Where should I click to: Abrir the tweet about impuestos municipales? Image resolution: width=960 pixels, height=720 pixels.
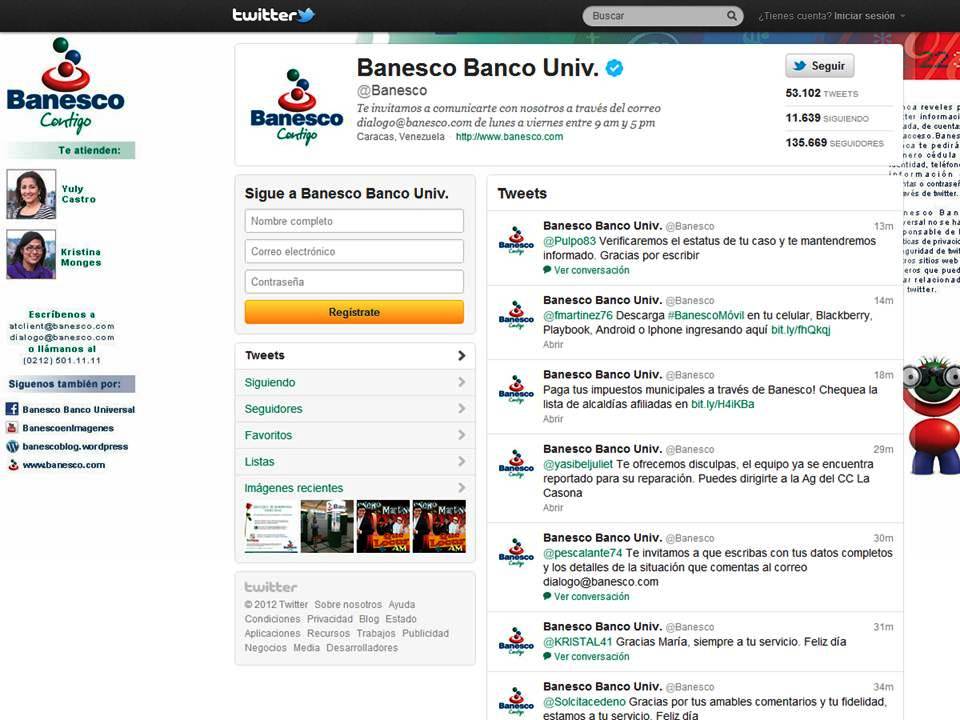553,419
